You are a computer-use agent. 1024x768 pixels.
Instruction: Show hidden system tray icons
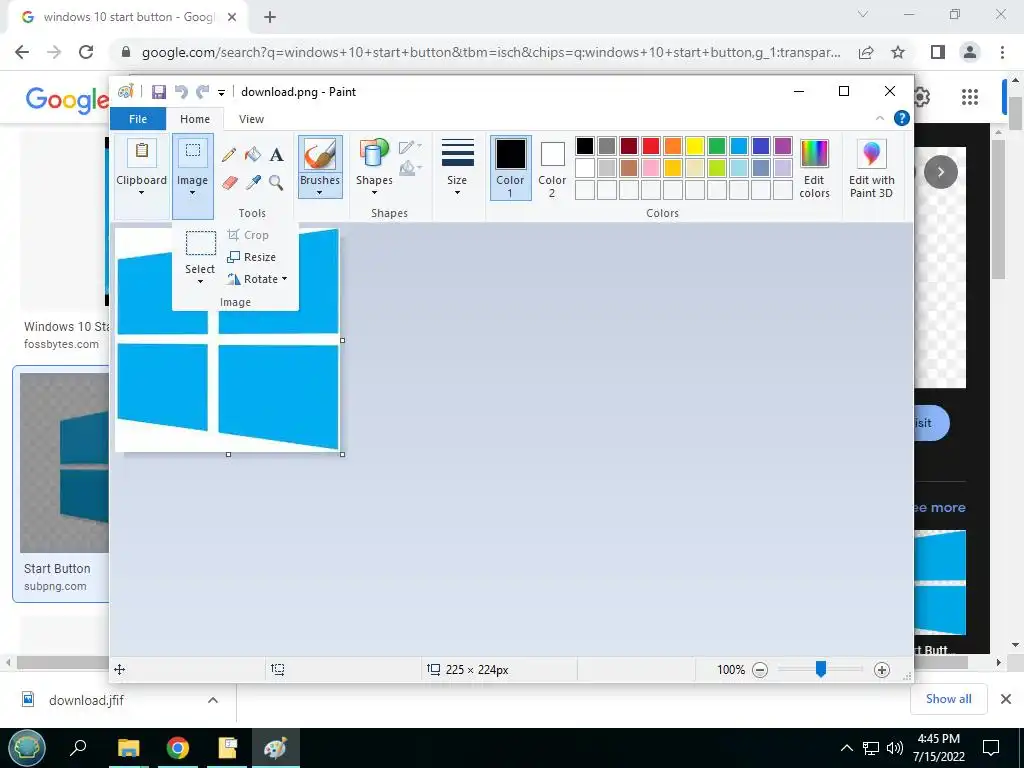click(x=846, y=748)
